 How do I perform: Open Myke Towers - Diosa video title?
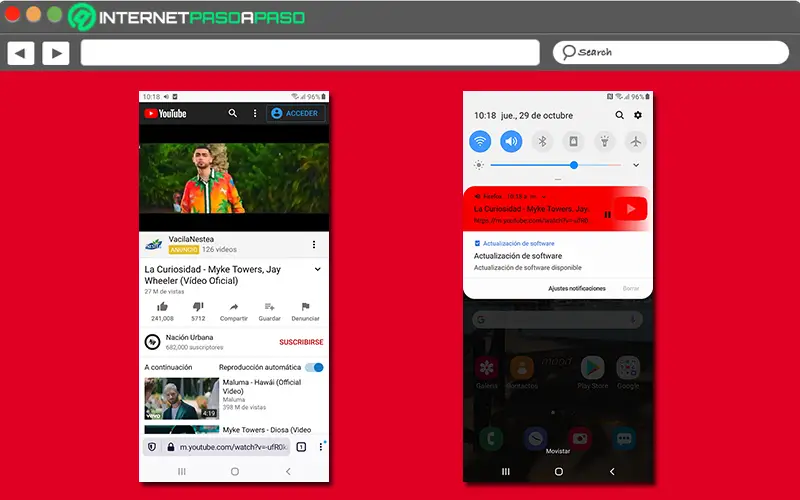[267, 430]
